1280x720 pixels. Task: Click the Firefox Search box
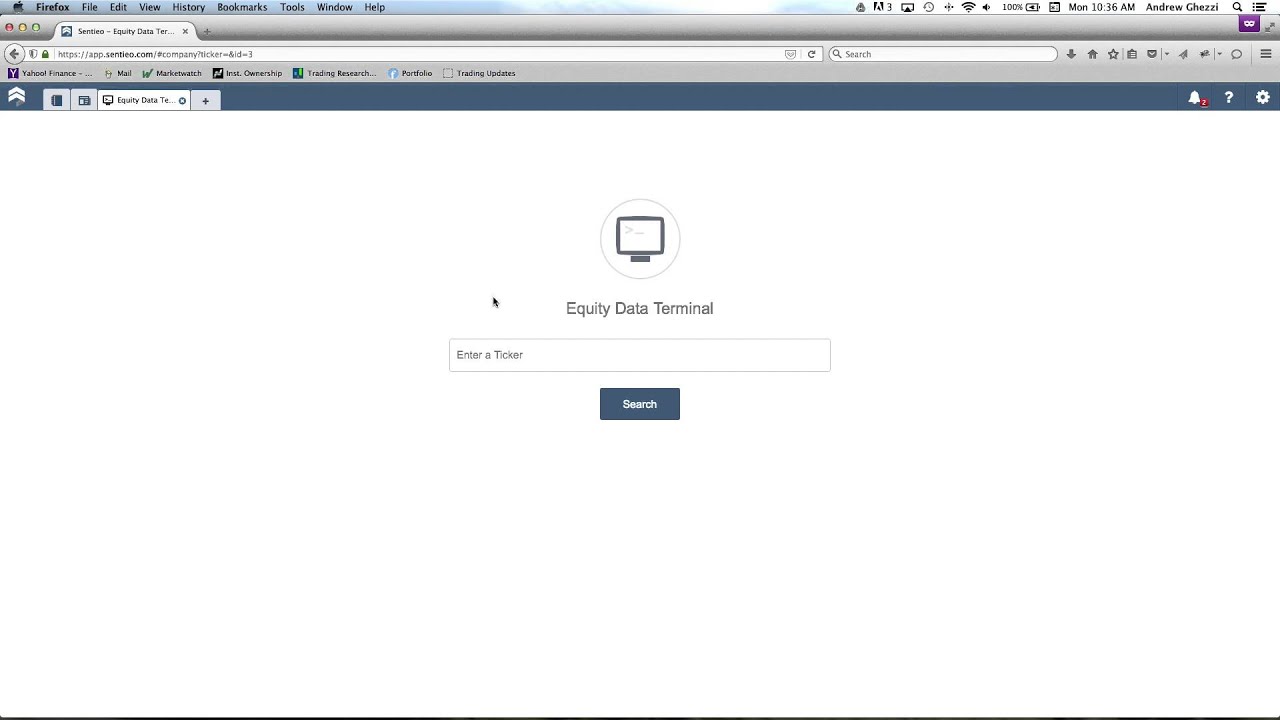[x=943, y=54]
